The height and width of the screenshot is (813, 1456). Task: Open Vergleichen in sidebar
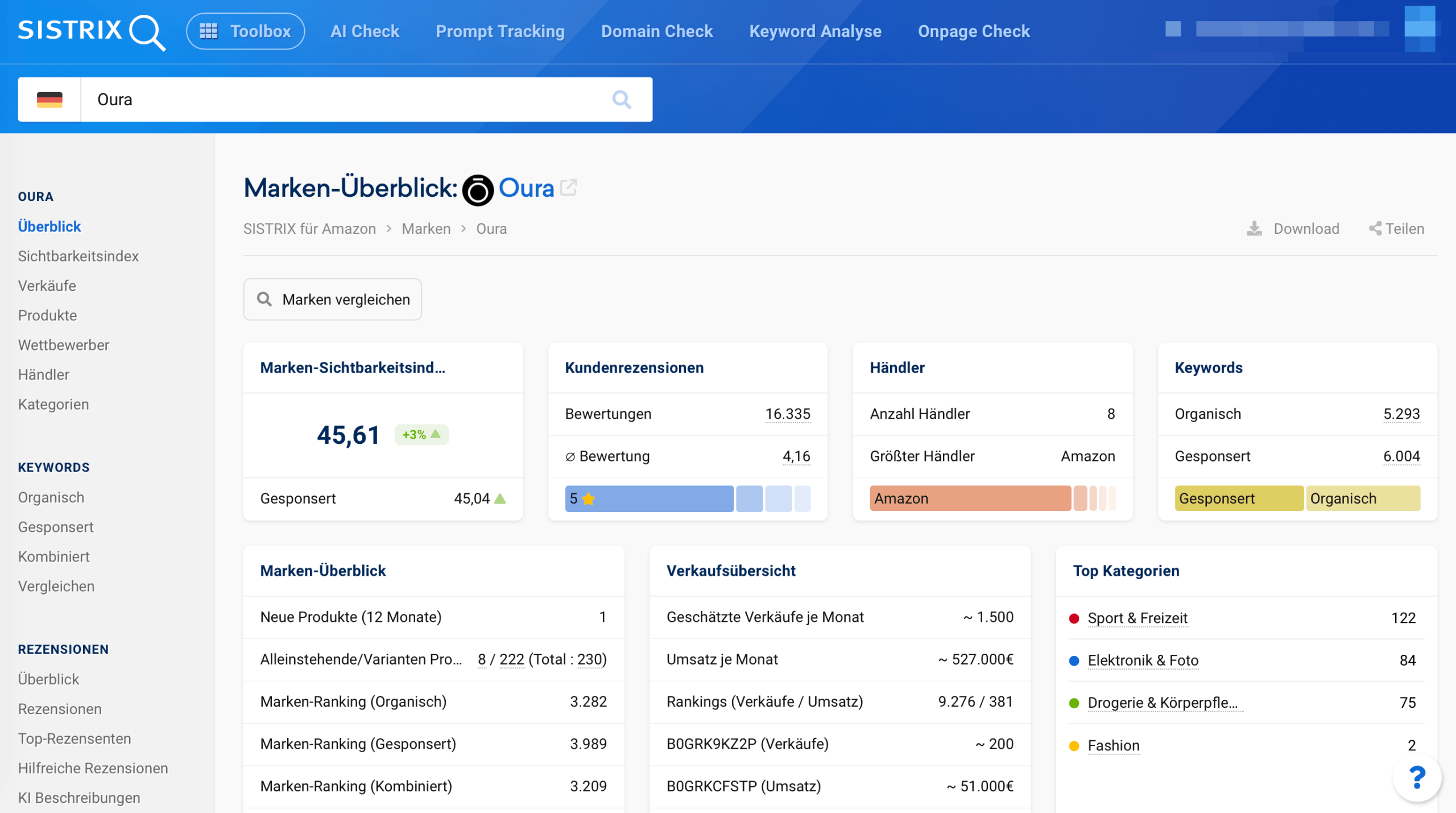click(56, 586)
